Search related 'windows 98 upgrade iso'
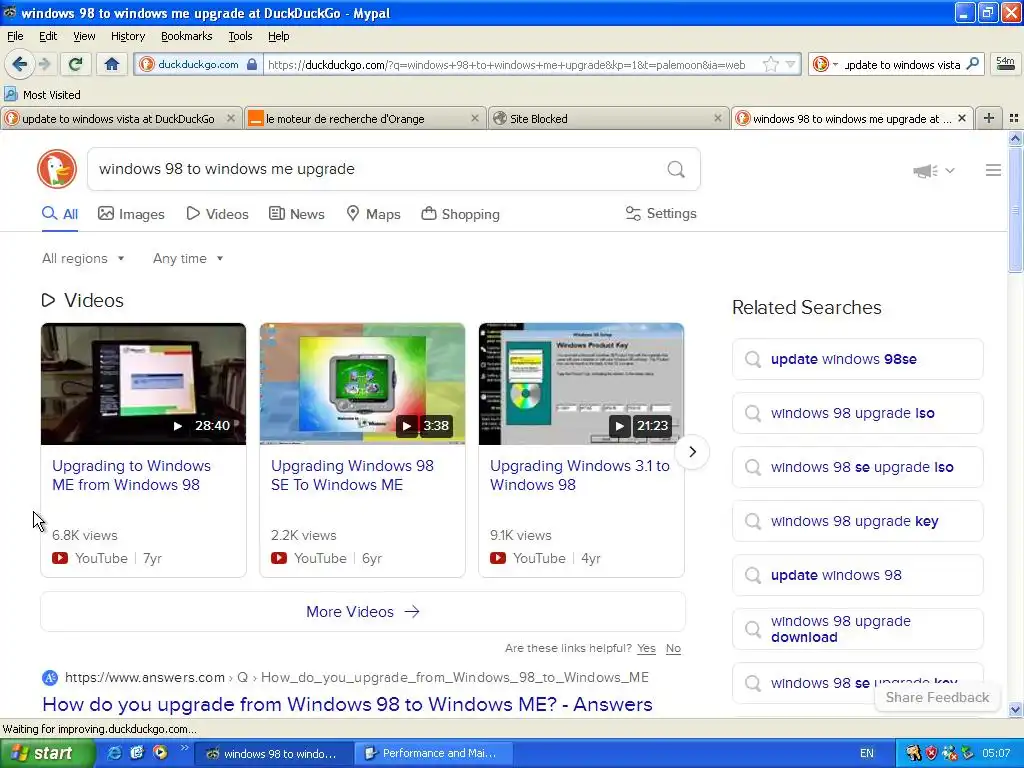Image resolution: width=1024 pixels, height=768 pixels. 857,413
